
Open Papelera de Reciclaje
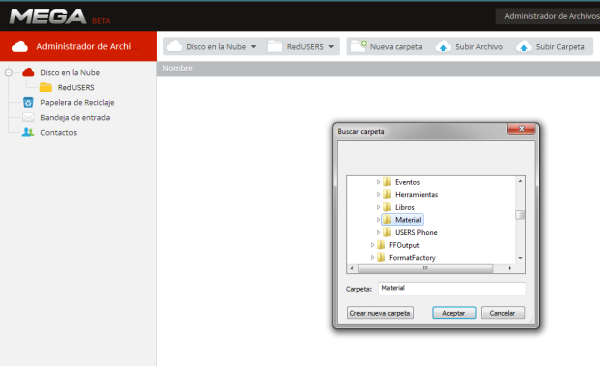coord(77,102)
